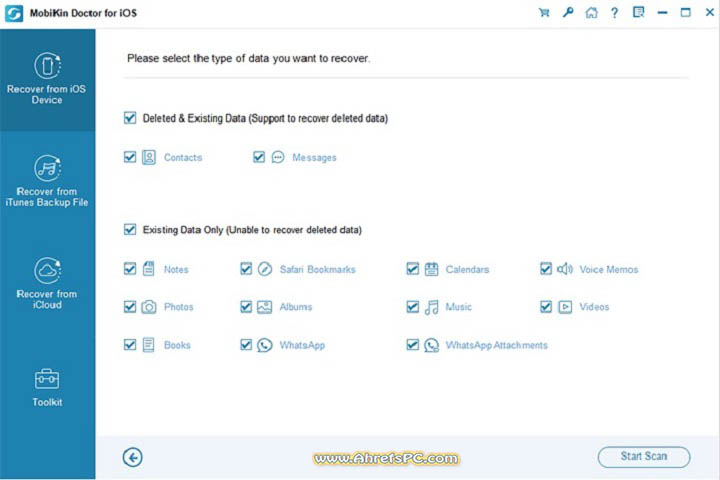Click the back arrow button
Screen dimensions: 720x480
coord(133,457)
